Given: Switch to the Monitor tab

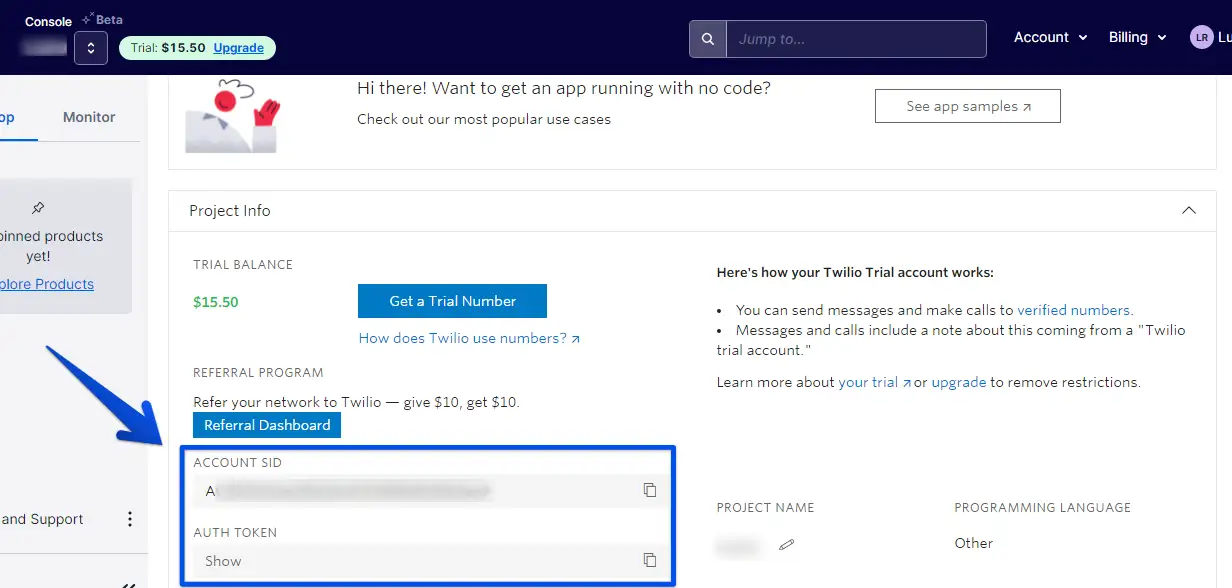Looking at the screenshot, I should (x=89, y=117).
